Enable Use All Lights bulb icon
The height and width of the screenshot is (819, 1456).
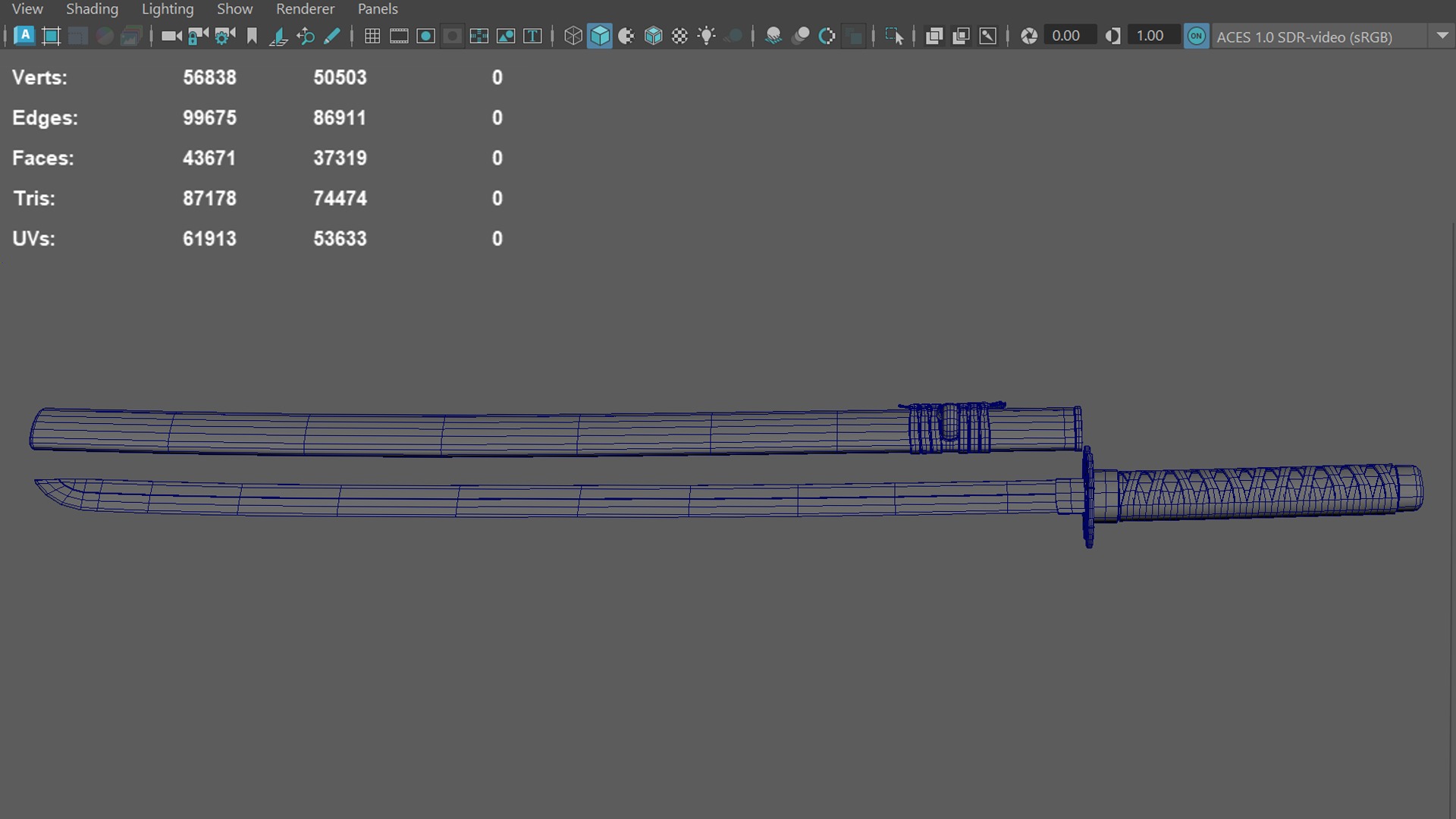pos(707,36)
